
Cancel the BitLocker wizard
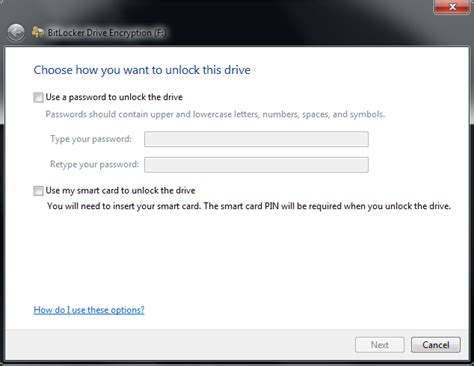pyautogui.click(x=436, y=345)
